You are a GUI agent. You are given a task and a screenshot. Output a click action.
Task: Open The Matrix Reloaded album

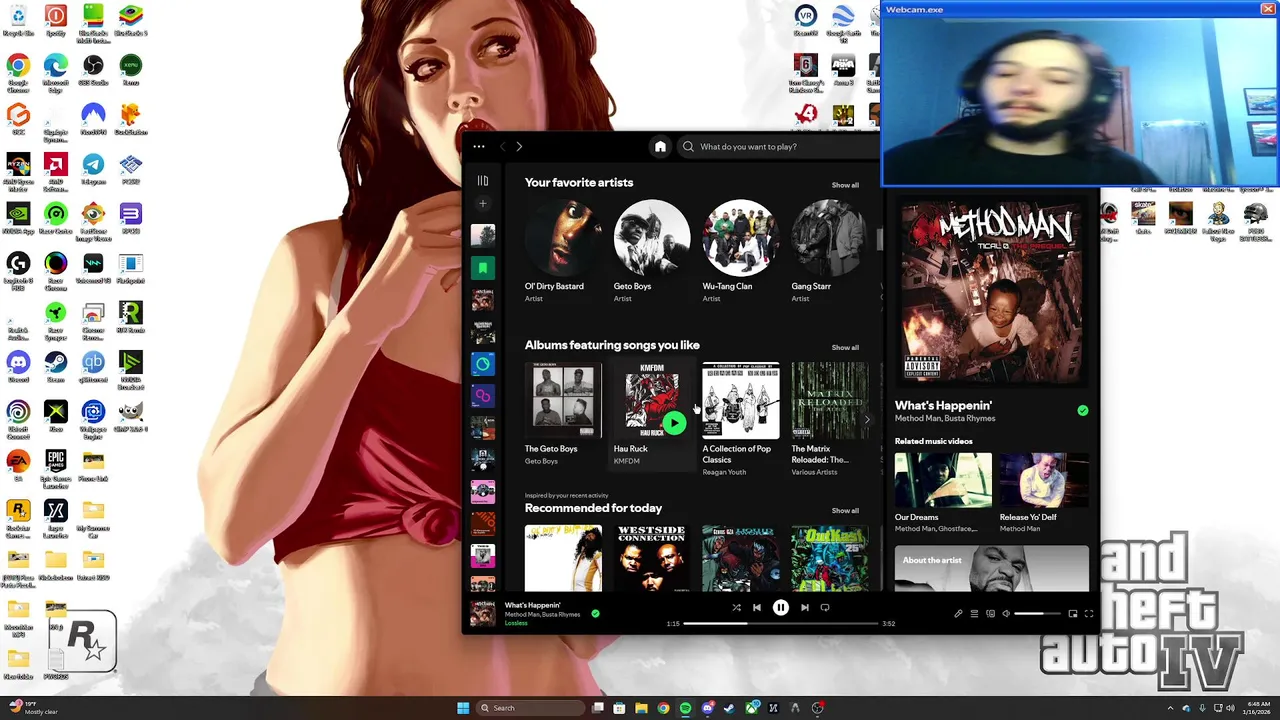pos(829,414)
